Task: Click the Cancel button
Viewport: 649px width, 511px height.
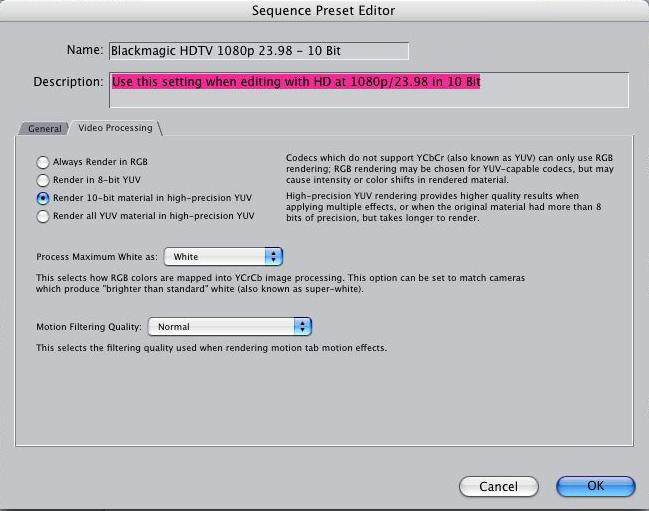Action: tap(499, 486)
